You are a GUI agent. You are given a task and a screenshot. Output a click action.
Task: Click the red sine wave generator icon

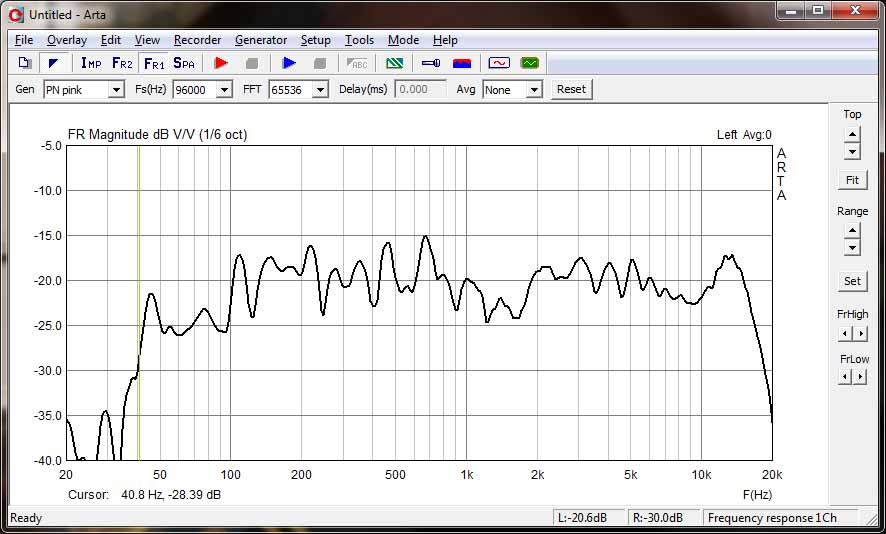click(499, 63)
